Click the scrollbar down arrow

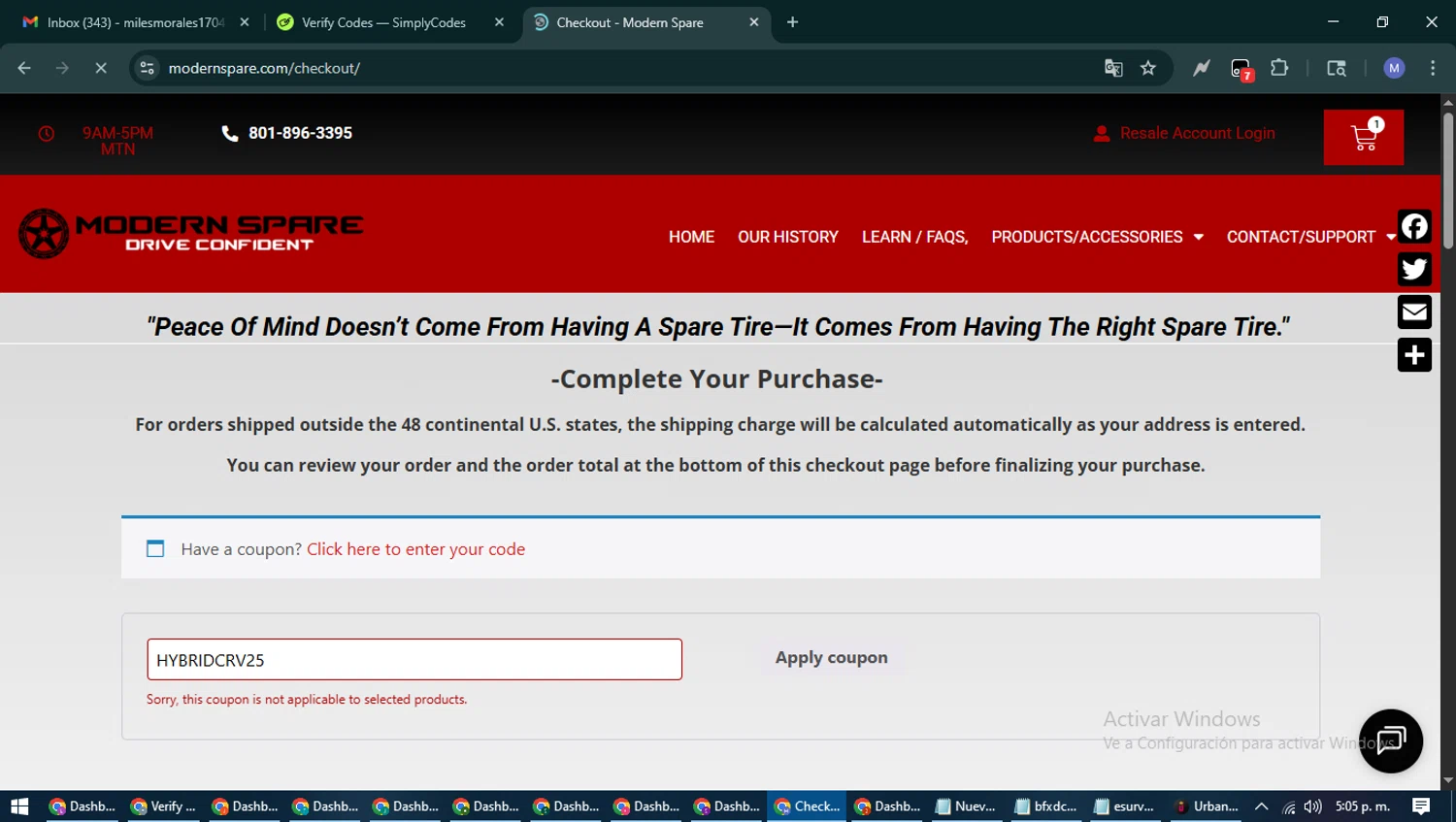[x=1447, y=780]
